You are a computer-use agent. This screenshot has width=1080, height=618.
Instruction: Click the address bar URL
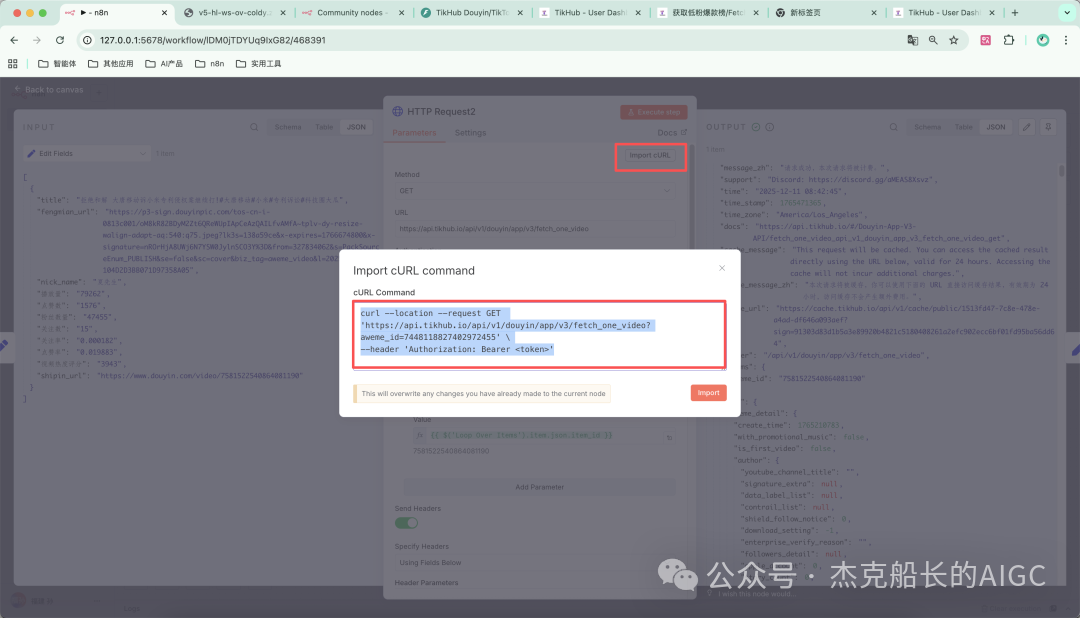212,40
